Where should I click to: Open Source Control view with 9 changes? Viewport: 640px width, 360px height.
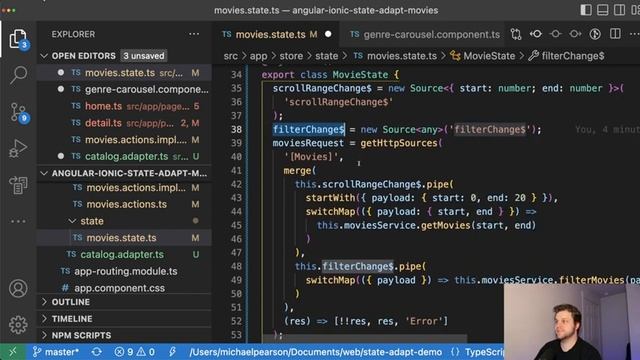18,112
